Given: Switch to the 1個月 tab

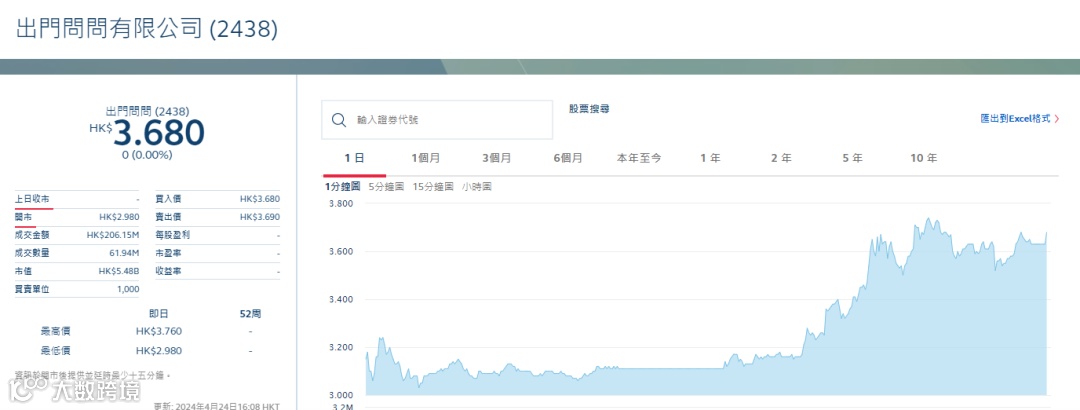Looking at the screenshot, I should (426, 158).
